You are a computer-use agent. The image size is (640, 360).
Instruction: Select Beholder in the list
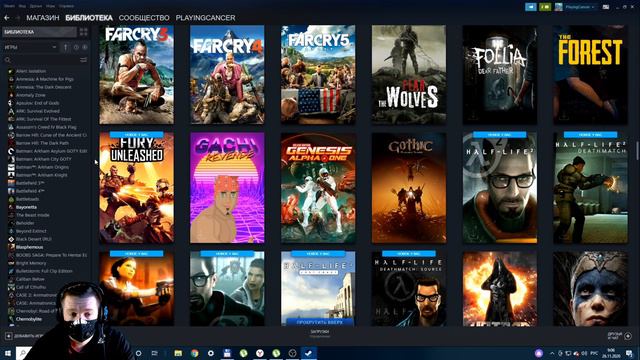tap(25, 223)
